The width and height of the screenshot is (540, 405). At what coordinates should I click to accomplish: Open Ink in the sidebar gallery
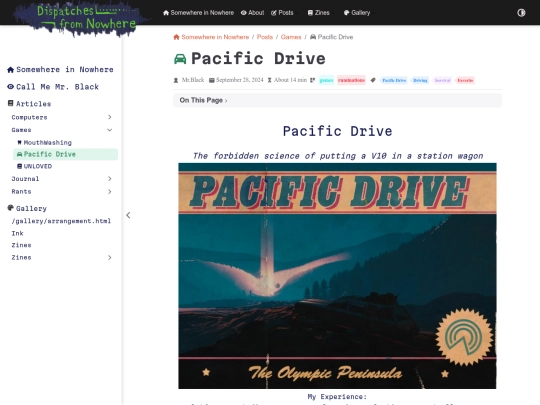tap(17, 233)
